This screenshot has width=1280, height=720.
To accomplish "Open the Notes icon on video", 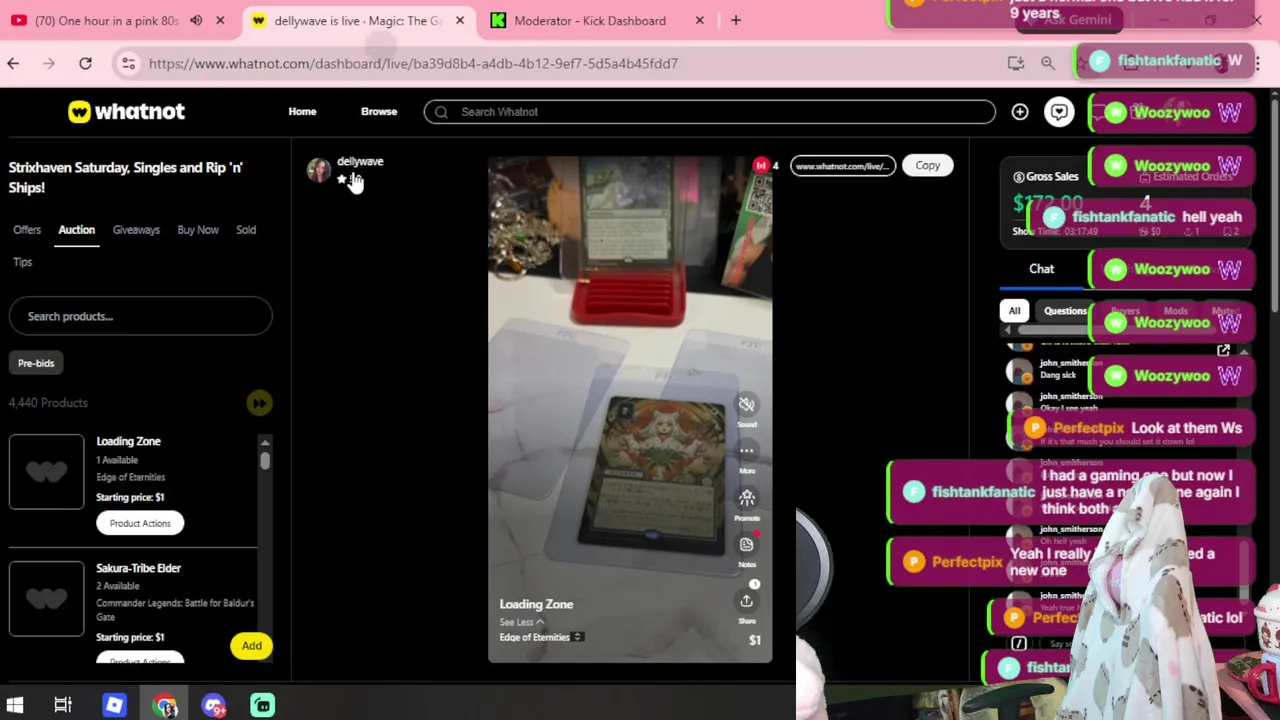I will pos(747,544).
